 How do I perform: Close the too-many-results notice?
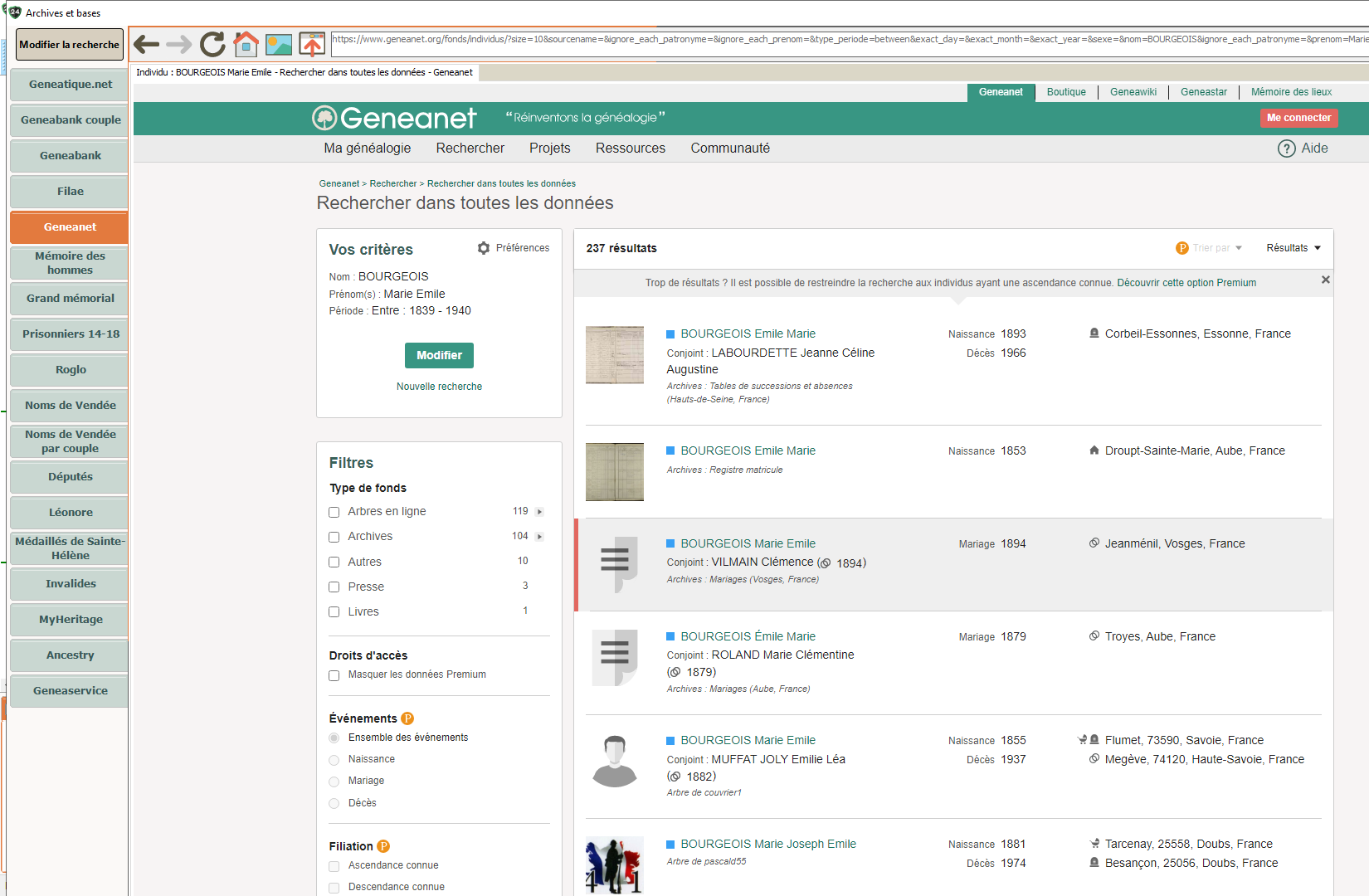[x=1326, y=280]
